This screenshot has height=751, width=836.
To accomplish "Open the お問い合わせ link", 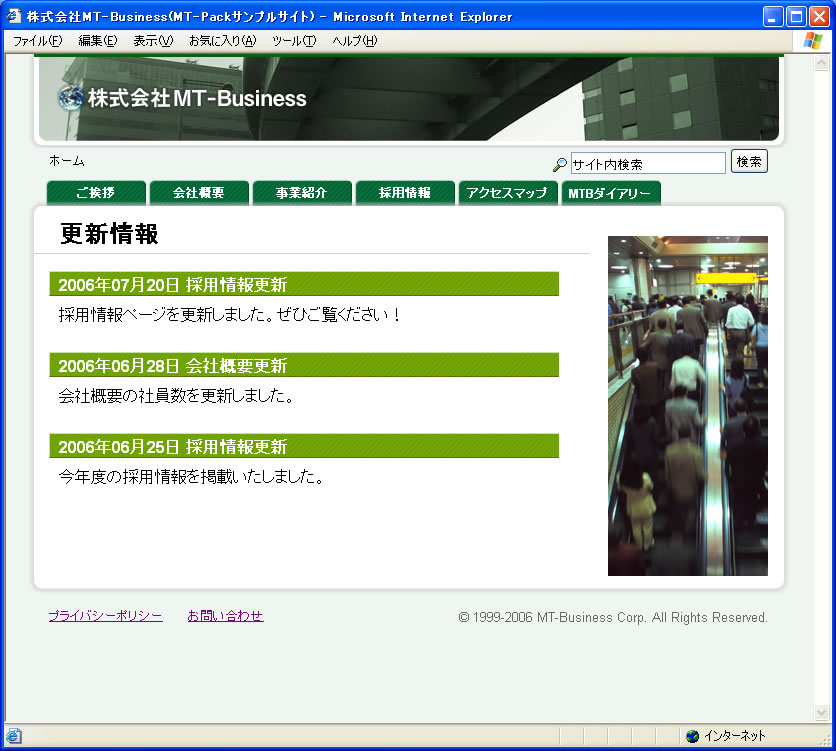I will pos(226,616).
